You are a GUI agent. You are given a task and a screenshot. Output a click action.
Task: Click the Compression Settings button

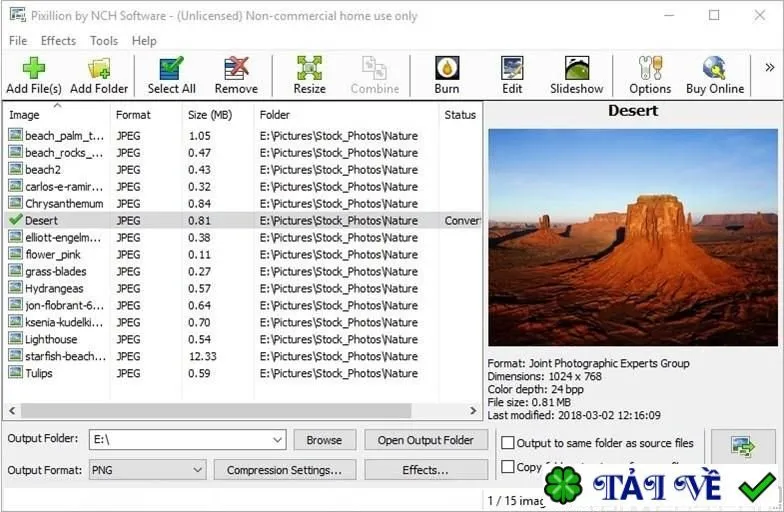284,470
